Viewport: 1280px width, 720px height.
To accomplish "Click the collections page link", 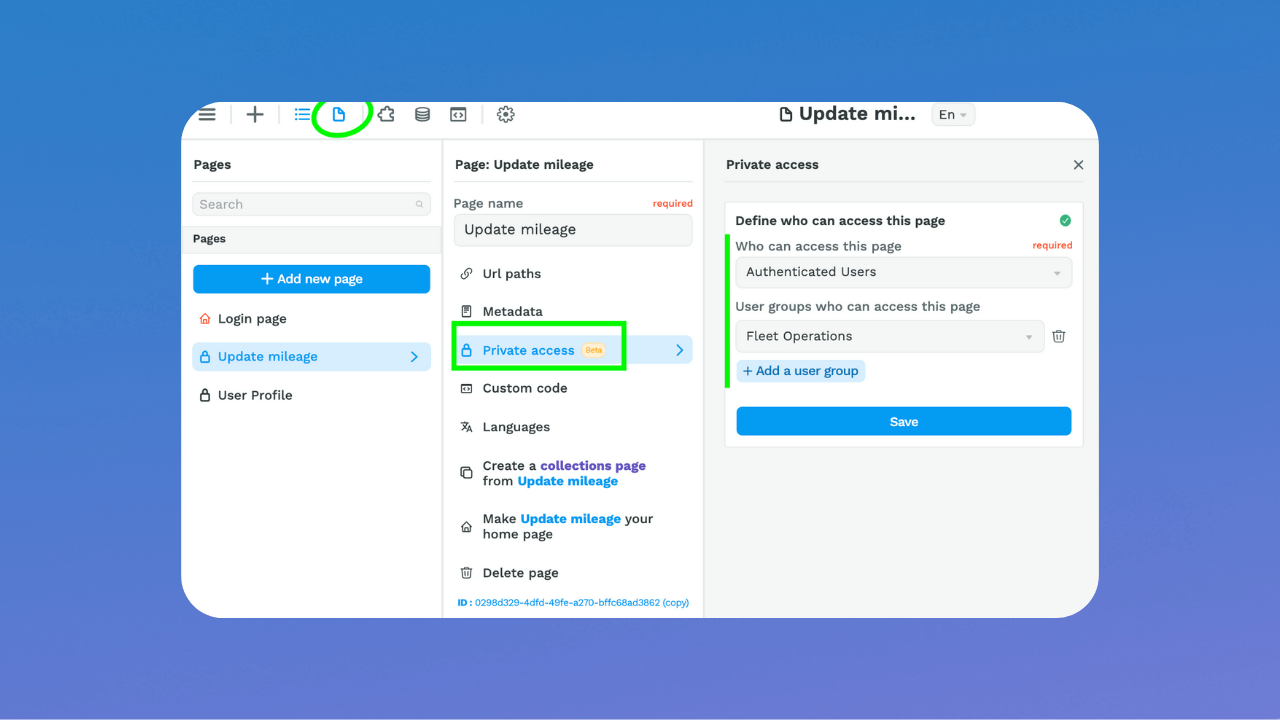I will click(591, 465).
